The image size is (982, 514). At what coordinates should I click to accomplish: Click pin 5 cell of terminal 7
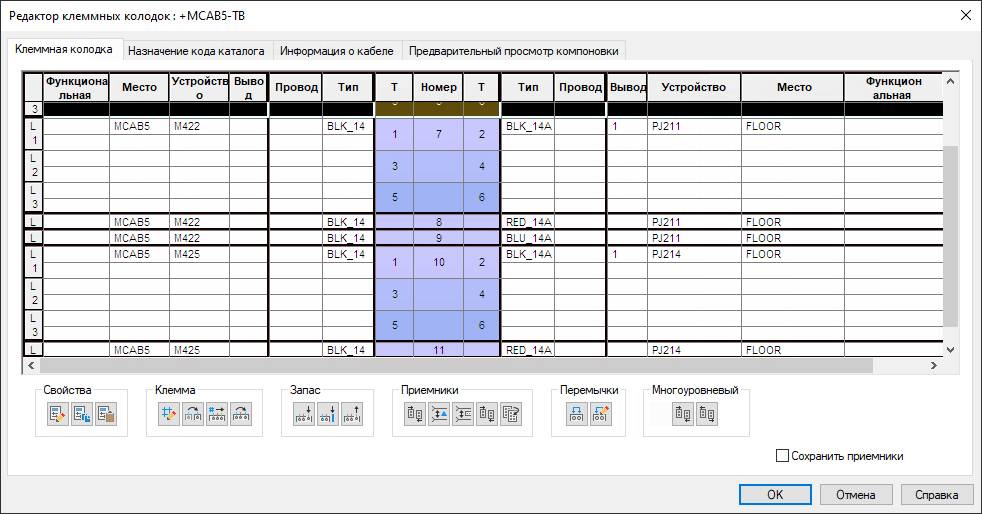click(395, 197)
